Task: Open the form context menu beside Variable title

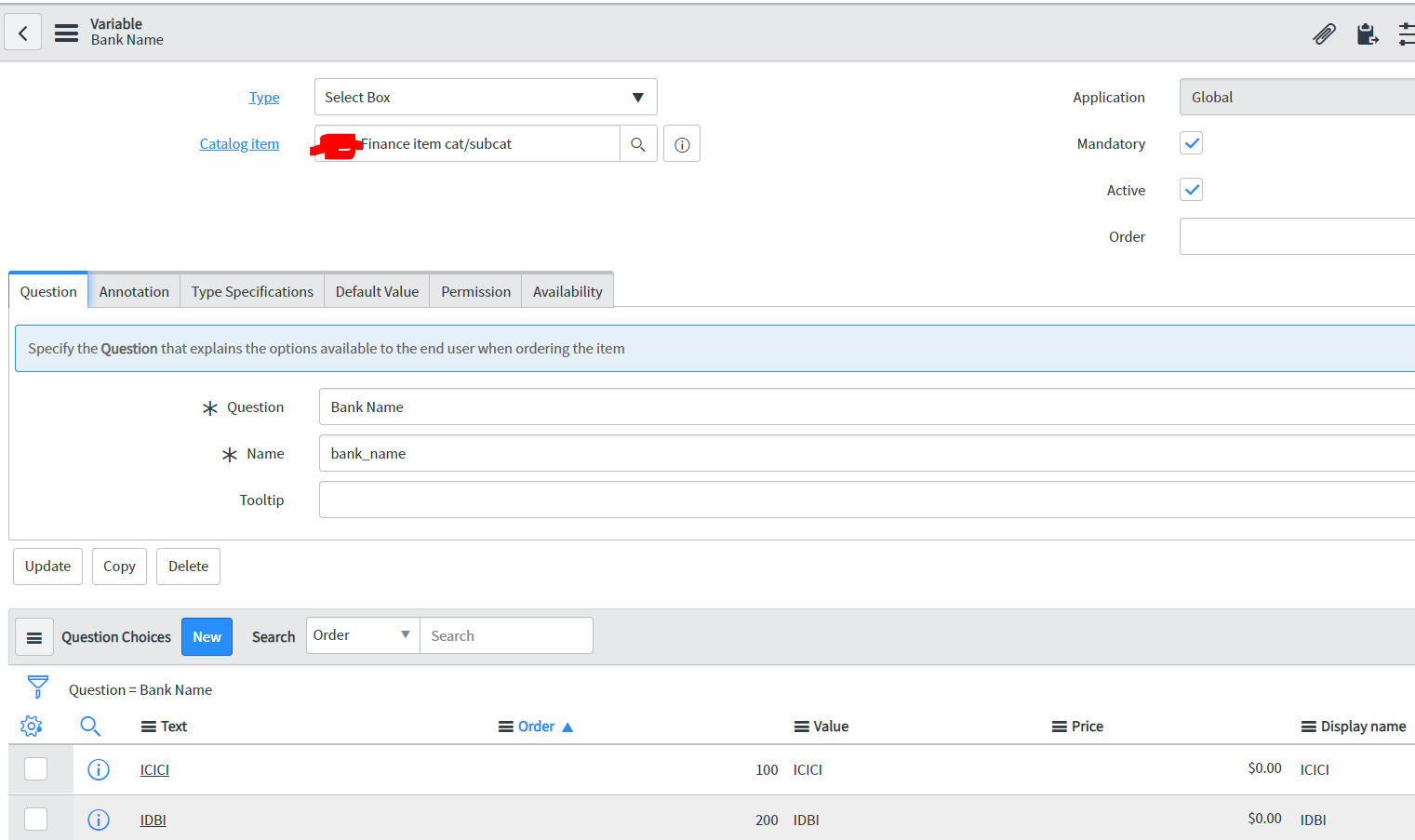Action: (65, 32)
